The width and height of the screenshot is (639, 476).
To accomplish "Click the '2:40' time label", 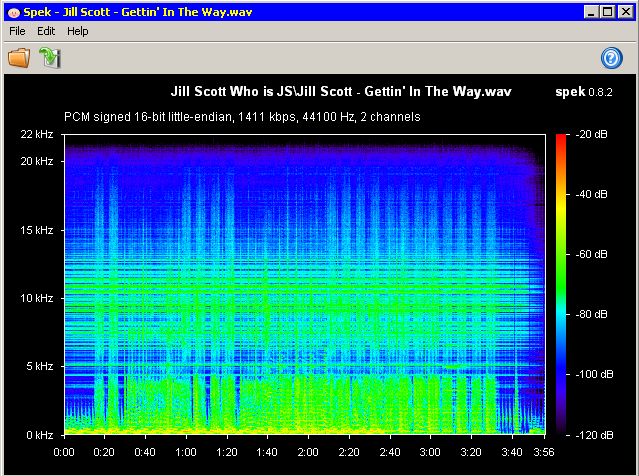I will tap(390, 452).
